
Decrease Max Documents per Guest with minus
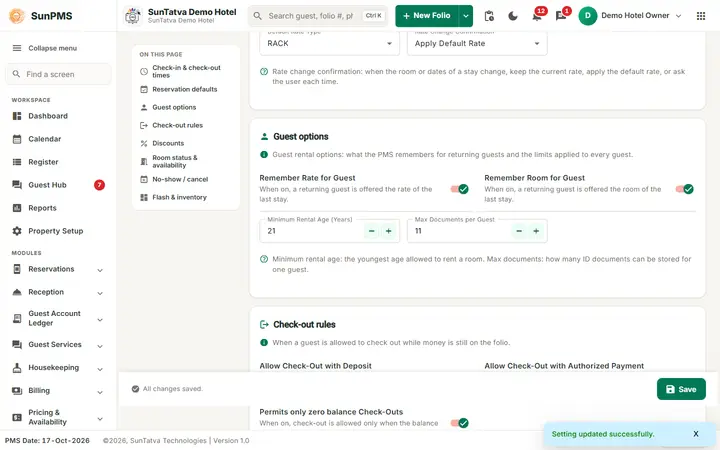pos(519,231)
